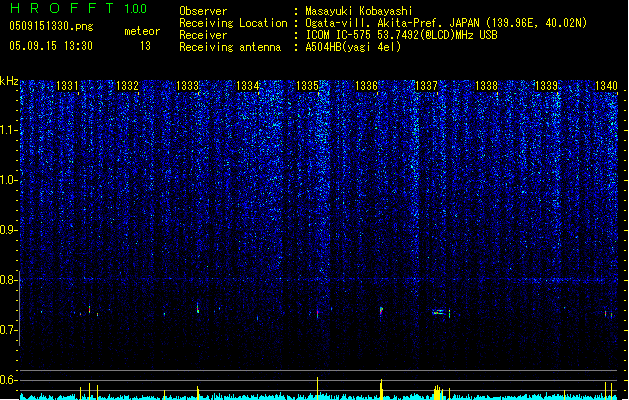Click the HROFFT program title

[x=62, y=8]
